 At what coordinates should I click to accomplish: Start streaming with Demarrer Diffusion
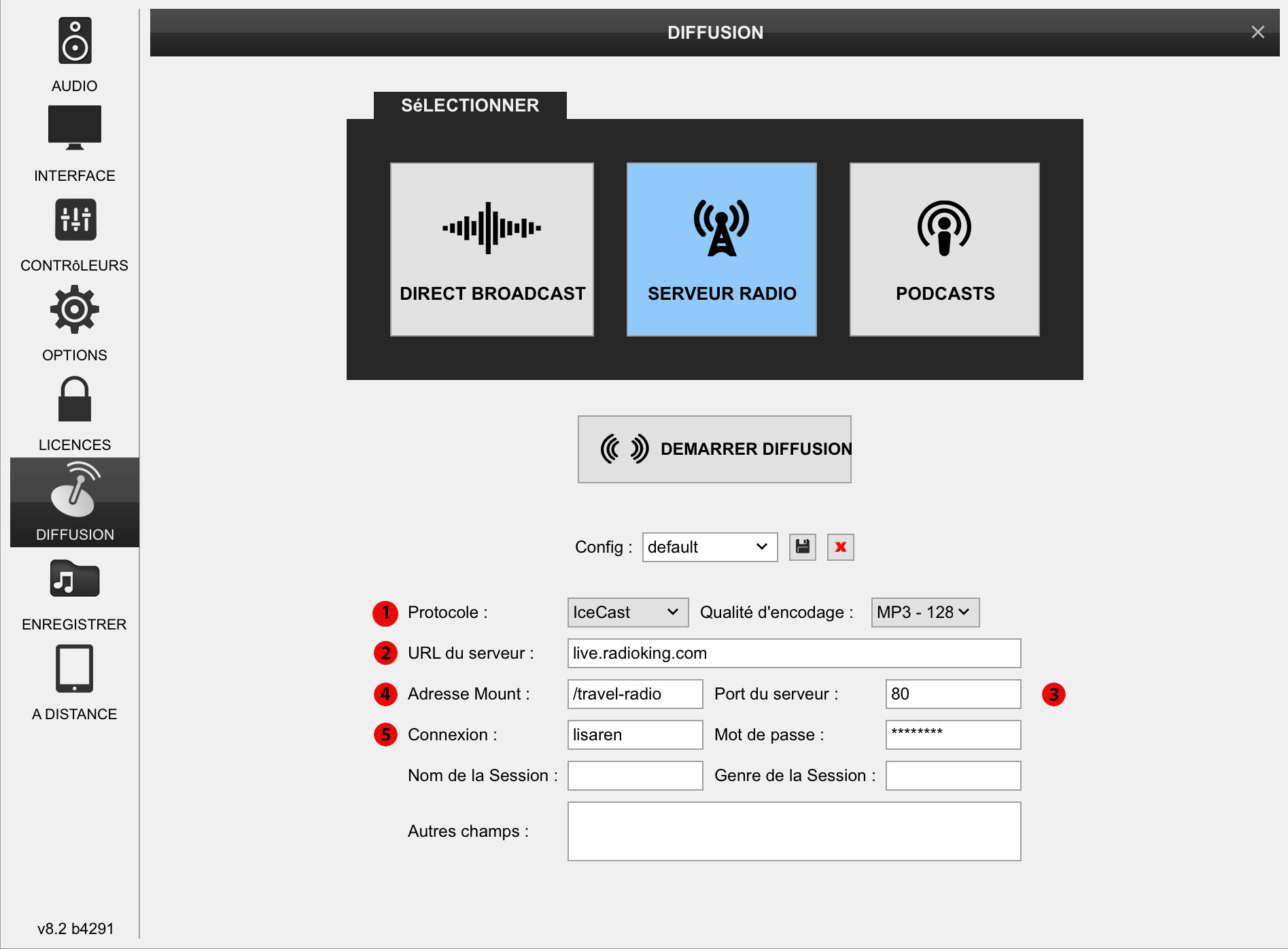714,449
